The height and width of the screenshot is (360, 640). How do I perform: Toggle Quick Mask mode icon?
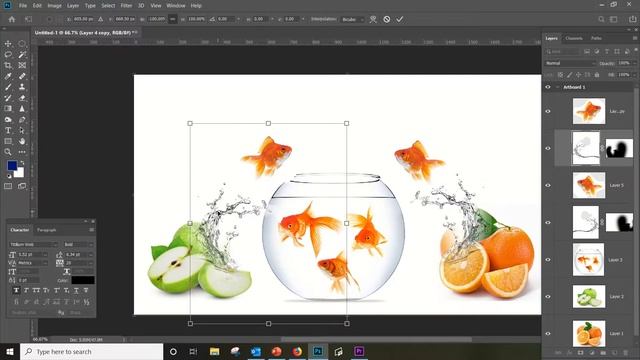(x=8, y=186)
